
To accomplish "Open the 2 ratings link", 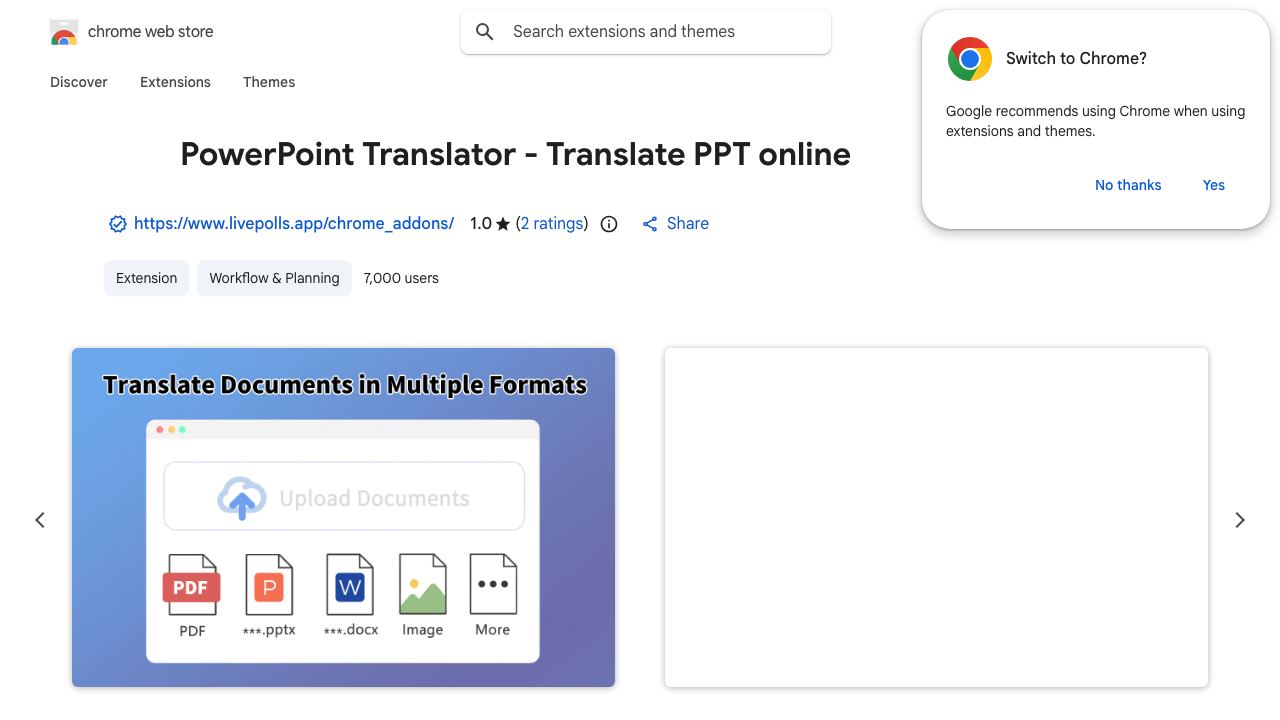I will pyautogui.click(x=552, y=224).
